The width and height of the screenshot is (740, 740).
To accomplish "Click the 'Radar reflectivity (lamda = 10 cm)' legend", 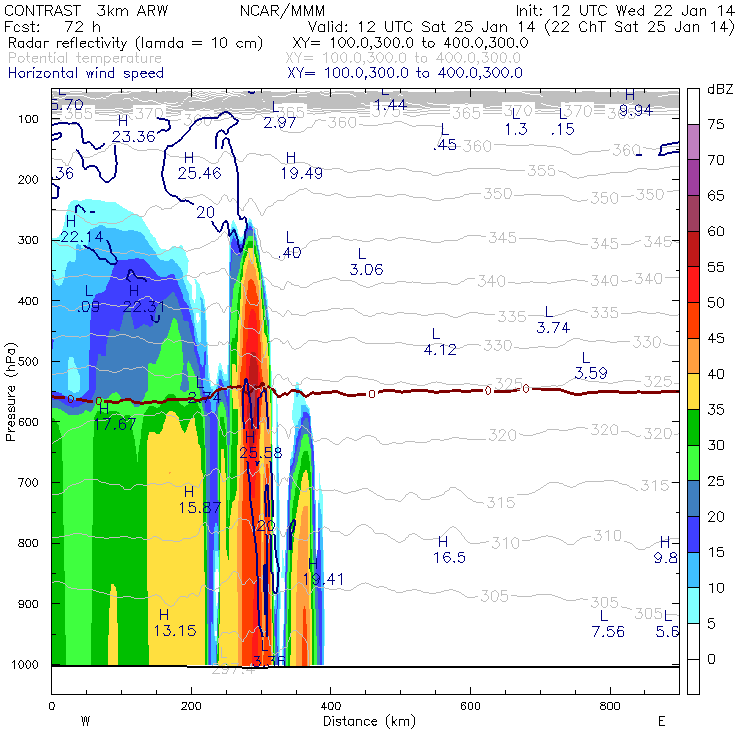I will coord(135,43).
